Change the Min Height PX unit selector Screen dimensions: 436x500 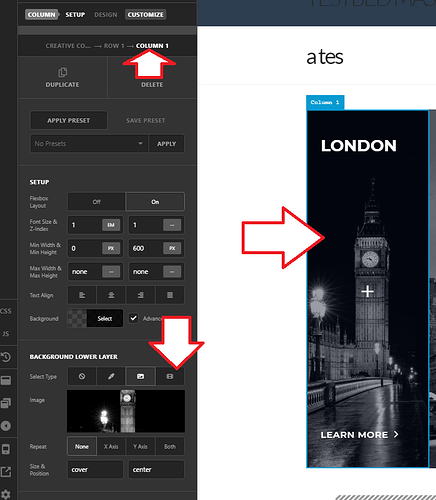coord(172,248)
